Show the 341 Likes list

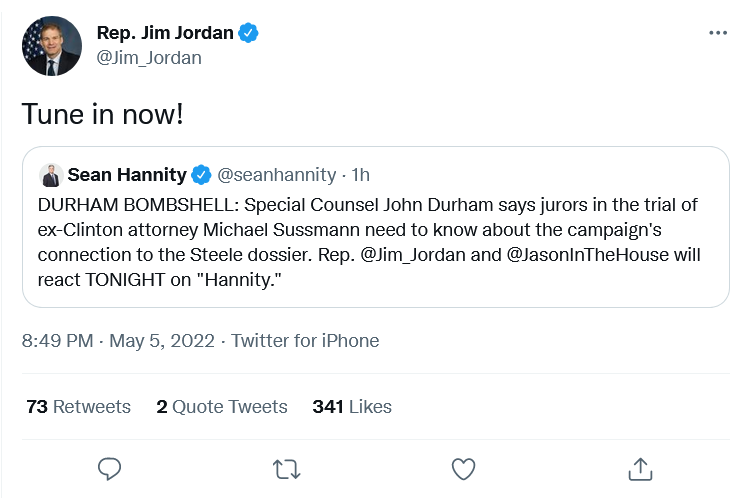pos(352,407)
